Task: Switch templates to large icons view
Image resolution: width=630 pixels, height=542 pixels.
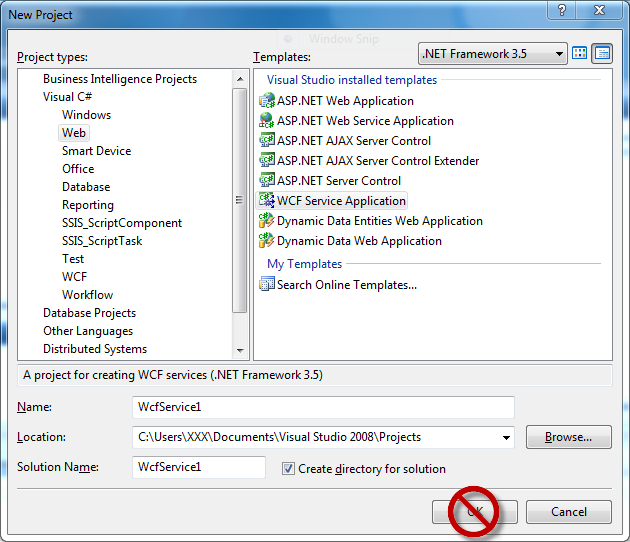Action: [579, 53]
